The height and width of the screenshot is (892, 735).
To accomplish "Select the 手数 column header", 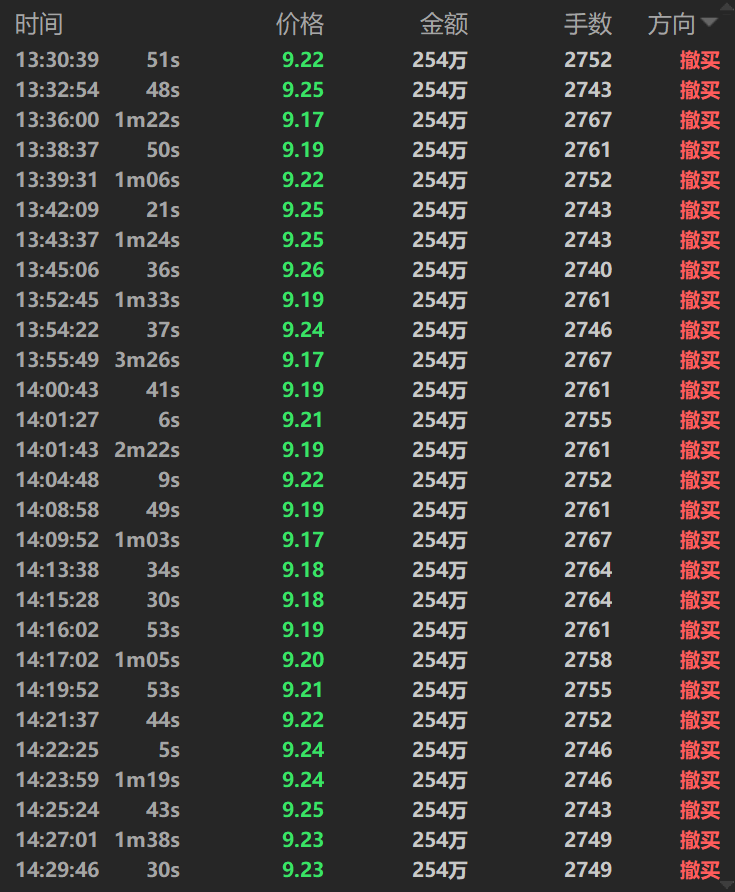I will pyautogui.click(x=588, y=24).
